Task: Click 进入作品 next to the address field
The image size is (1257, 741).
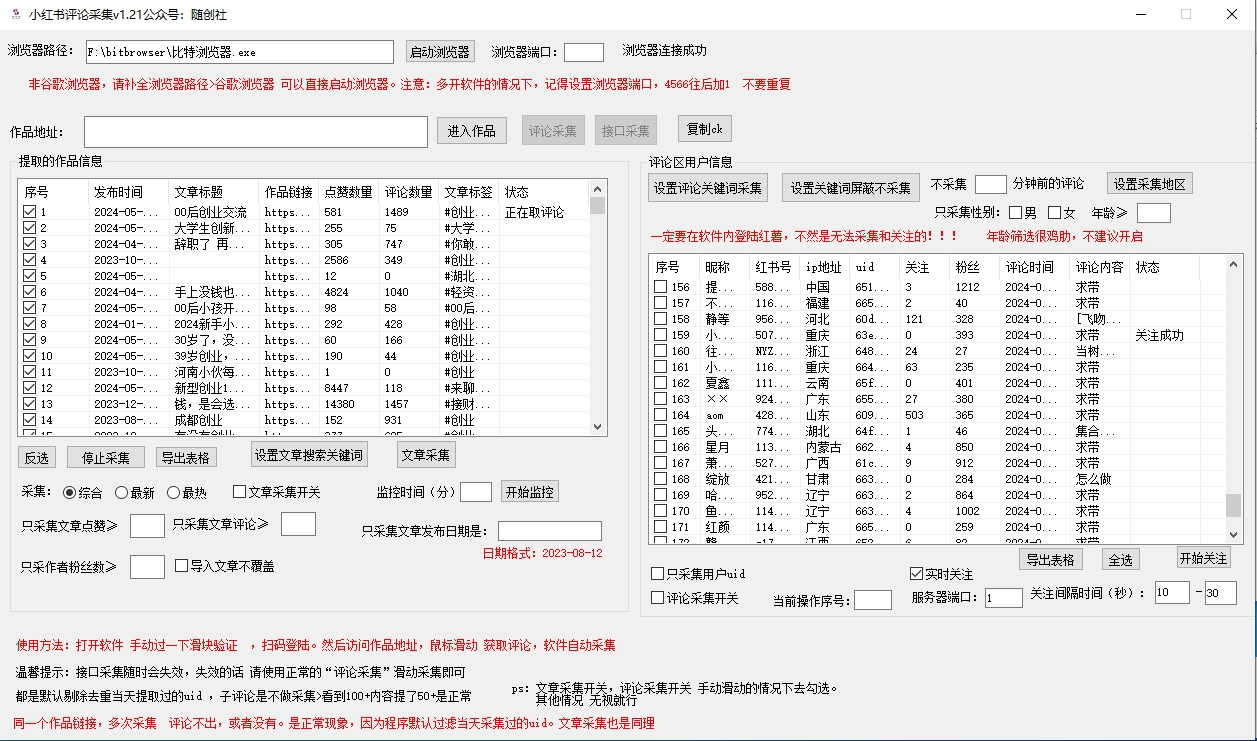Action: pyautogui.click(x=471, y=129)
